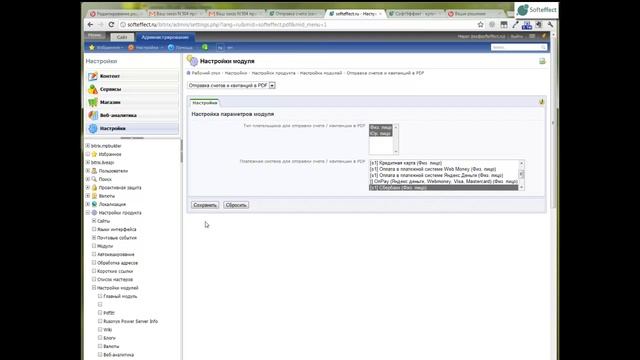Expand the bitrix.mpbuilder tree node
The height and width of the screenshot is (360, 640).
pos(88,146)
